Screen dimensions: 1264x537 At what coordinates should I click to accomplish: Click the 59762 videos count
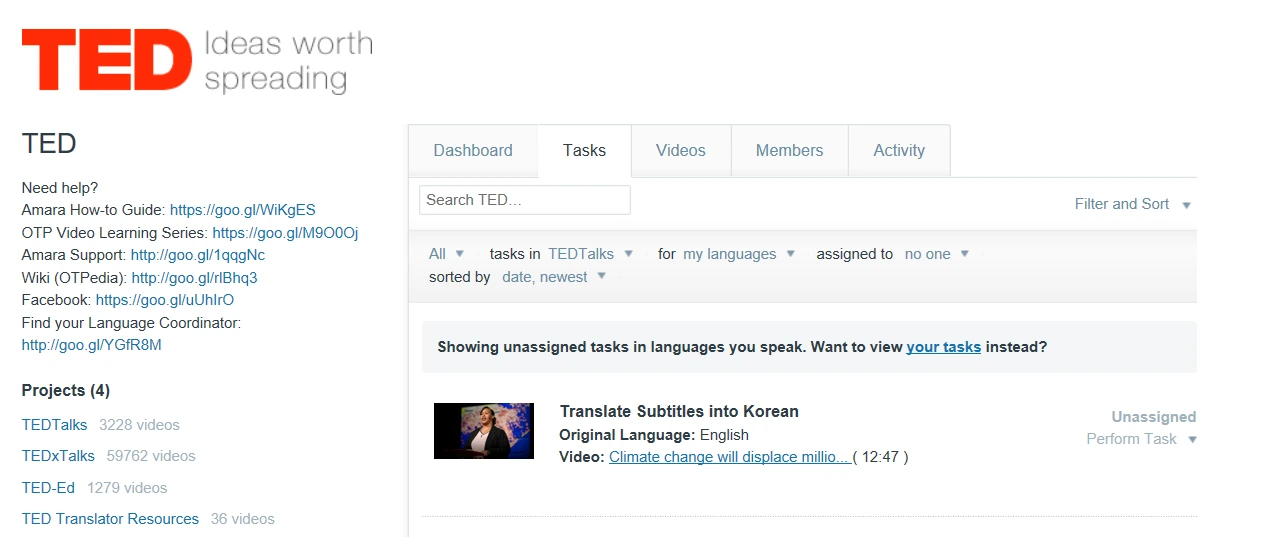point(151,456)
